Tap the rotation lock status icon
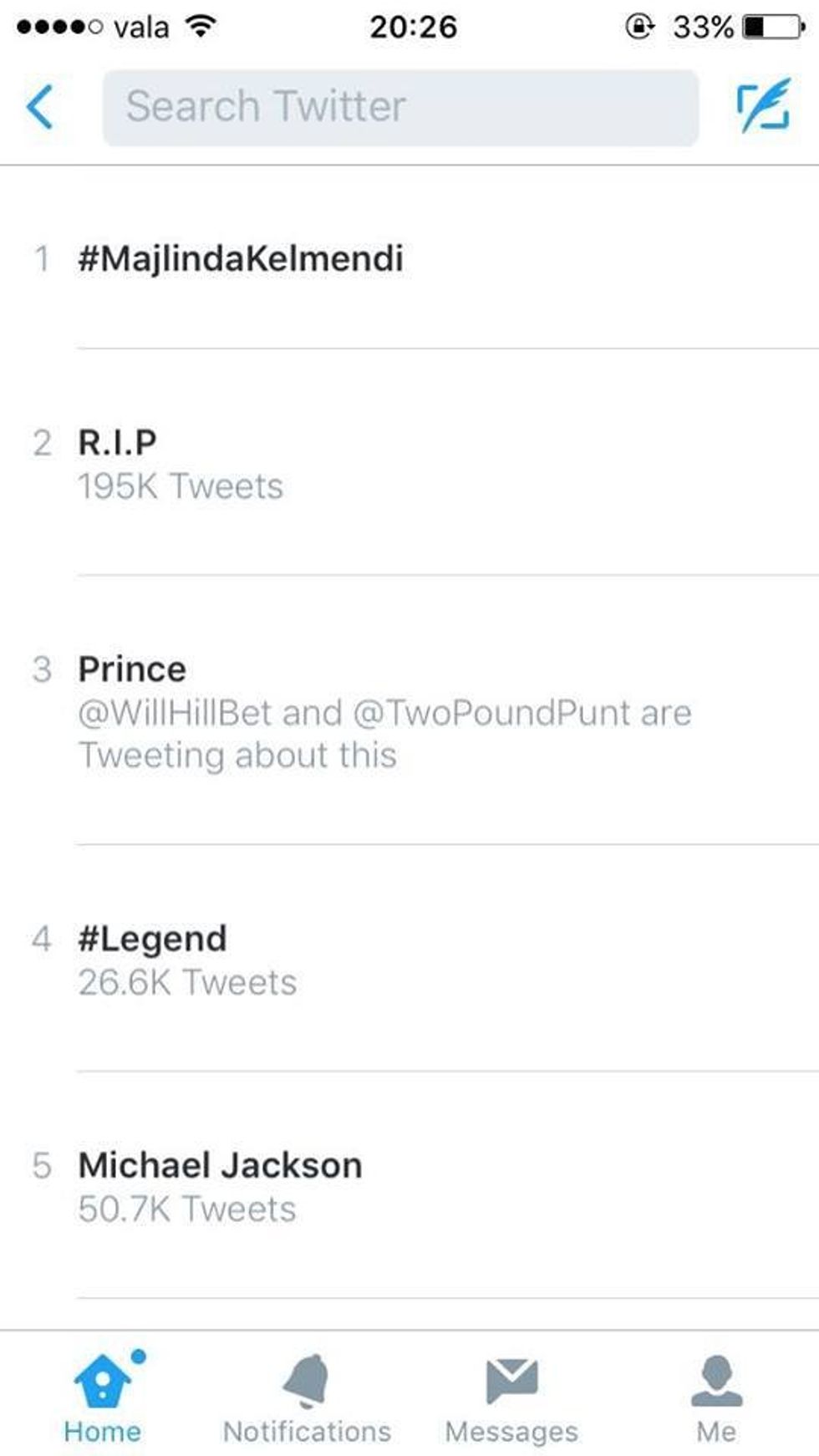819x1456 pixels. [639, 27]
